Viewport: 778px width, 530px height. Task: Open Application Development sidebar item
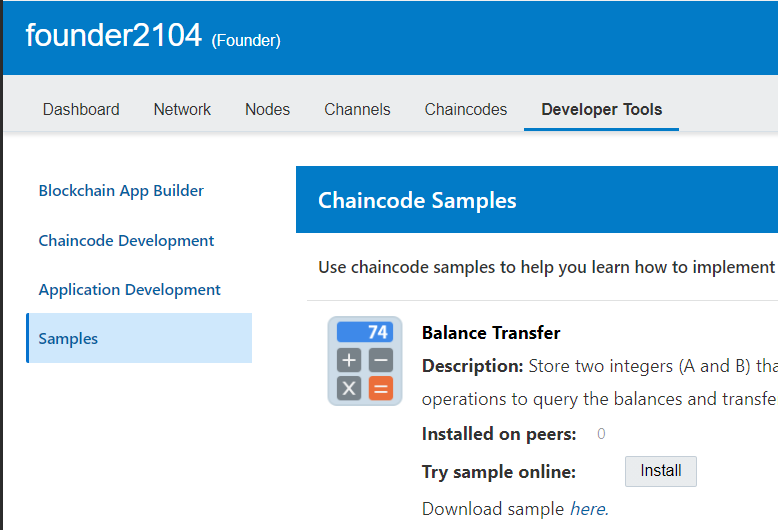tap(129, 290)
